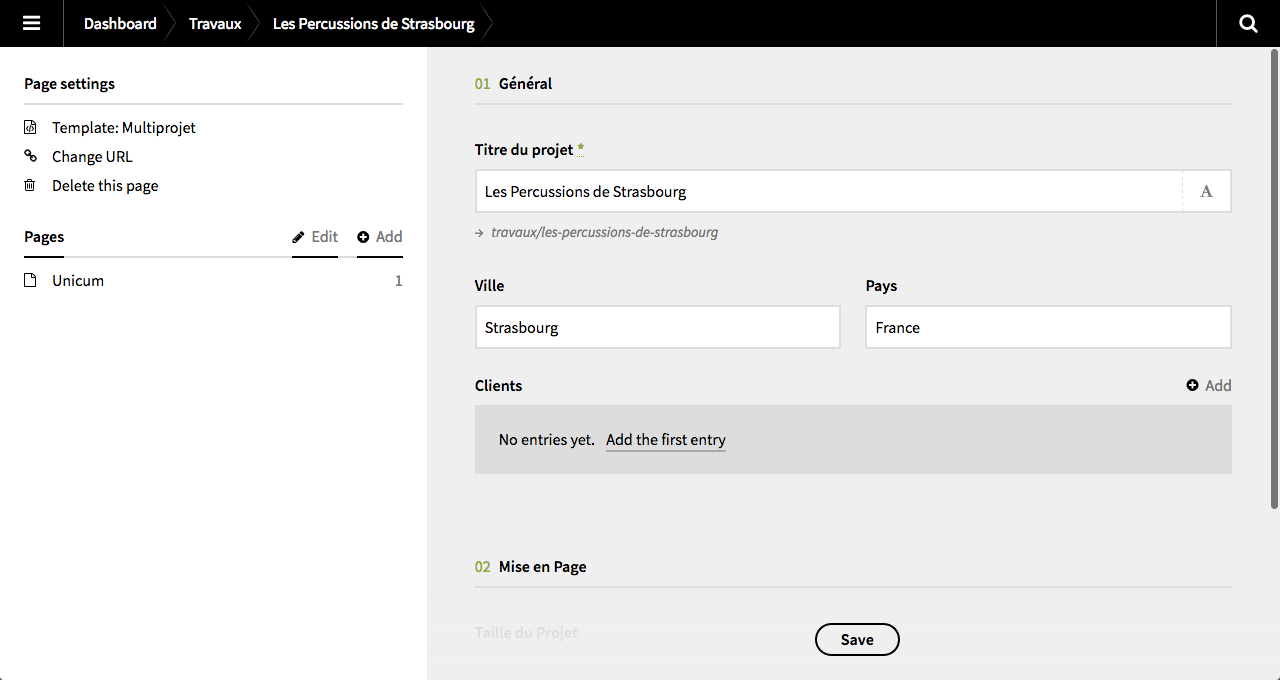Go to Dashboard in the breadcrumb
The height and width of the screenshot is (680, 1280).
(120, 23)
